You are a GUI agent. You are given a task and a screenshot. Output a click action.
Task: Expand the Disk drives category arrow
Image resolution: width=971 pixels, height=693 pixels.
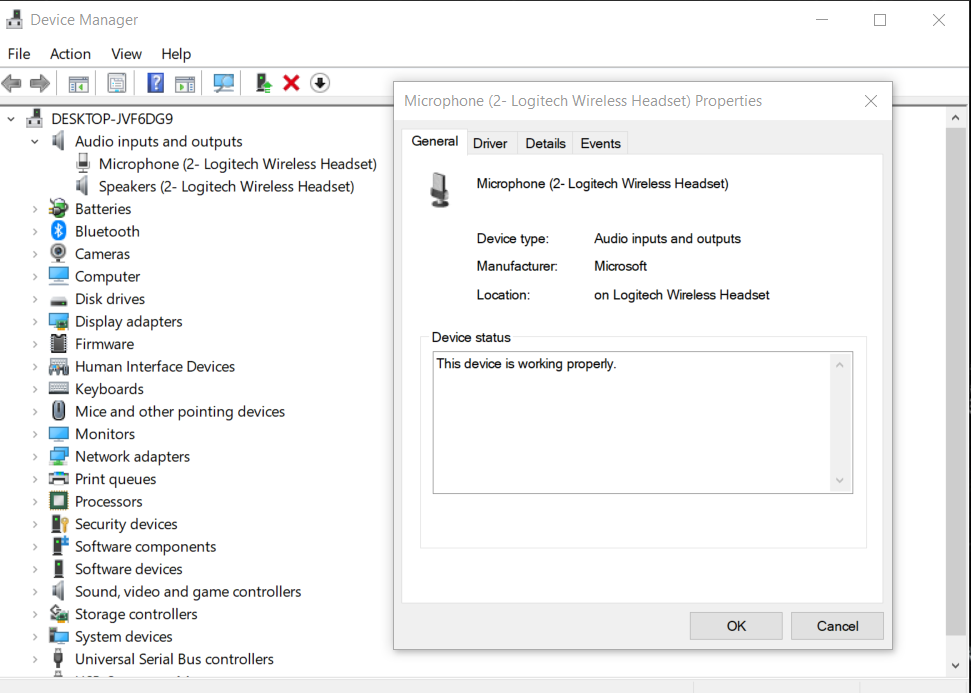35,299
